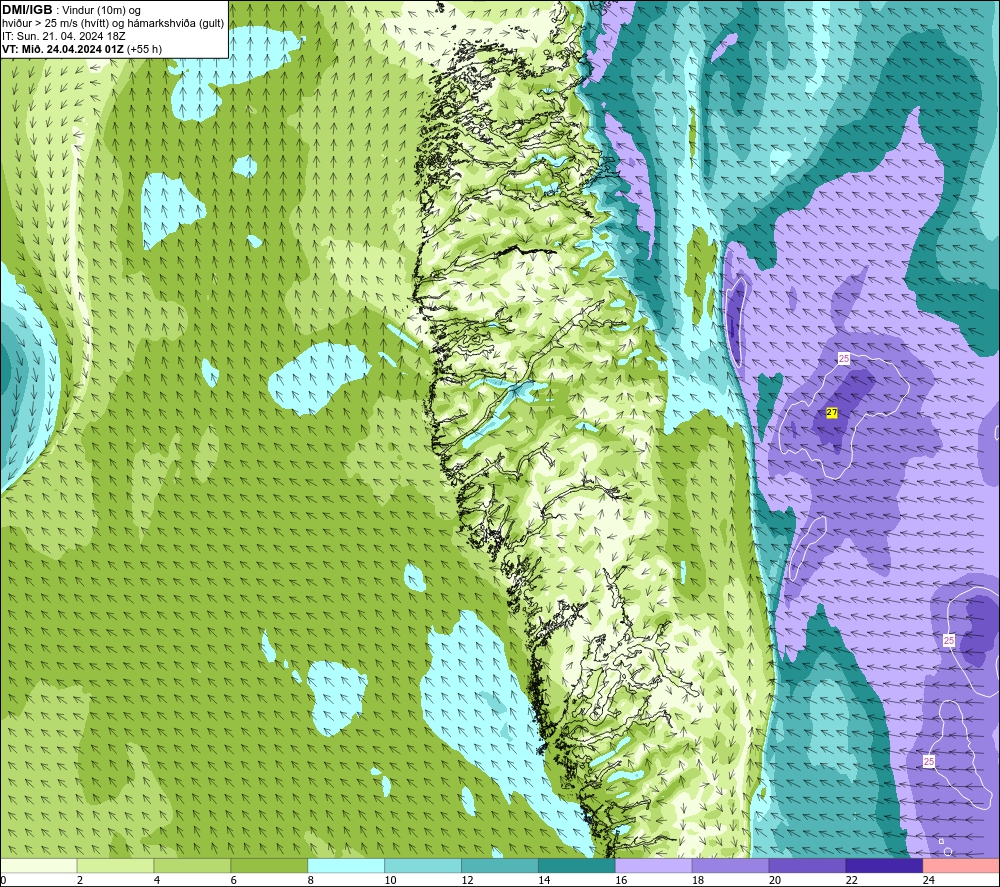
Task: Select the violet 20–22 m/s swatch
Action: [807, 866]
